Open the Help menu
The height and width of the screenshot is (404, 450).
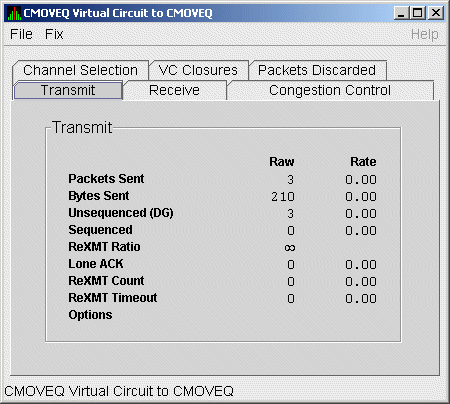[x=424, y=34]
